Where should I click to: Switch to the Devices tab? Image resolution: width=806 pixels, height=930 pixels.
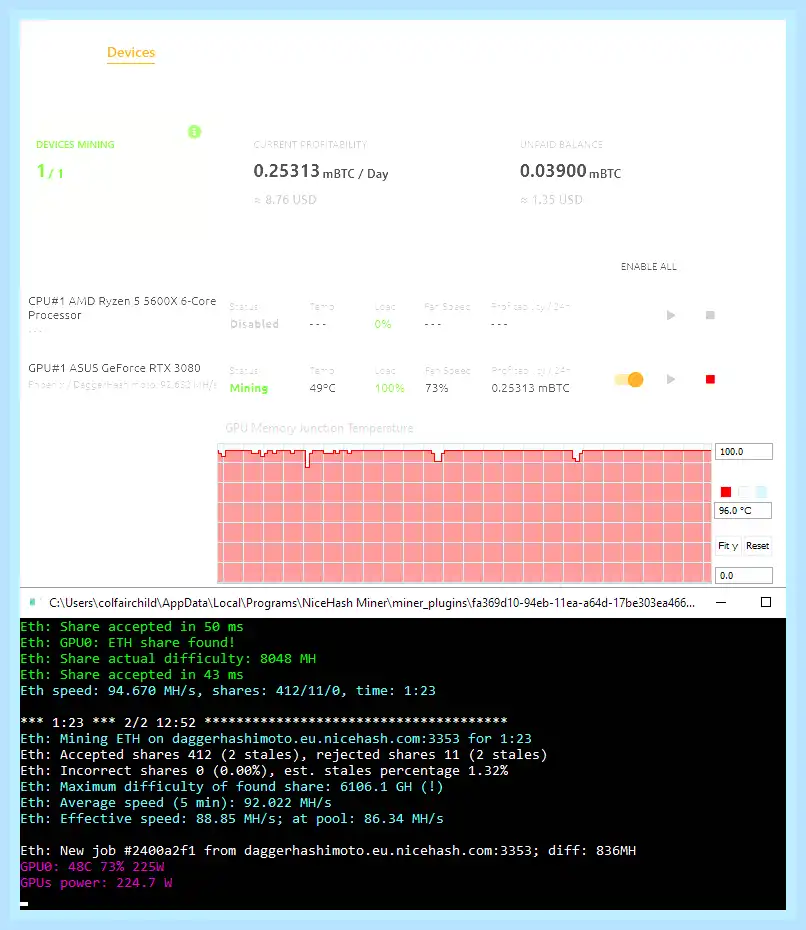click(x=130, y=53)
